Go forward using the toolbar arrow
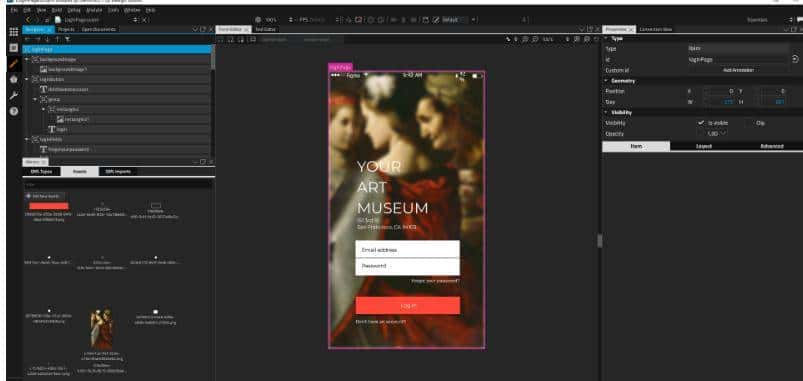Screen dimensions: 803x381 click(38, 19)
